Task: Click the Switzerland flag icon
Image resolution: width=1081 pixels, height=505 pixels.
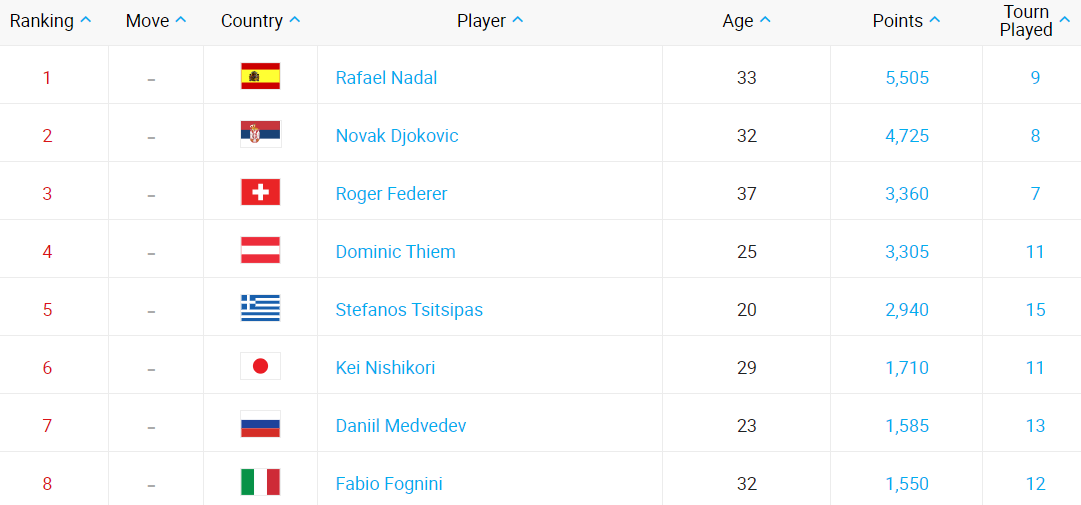Action: pos(260,193)
